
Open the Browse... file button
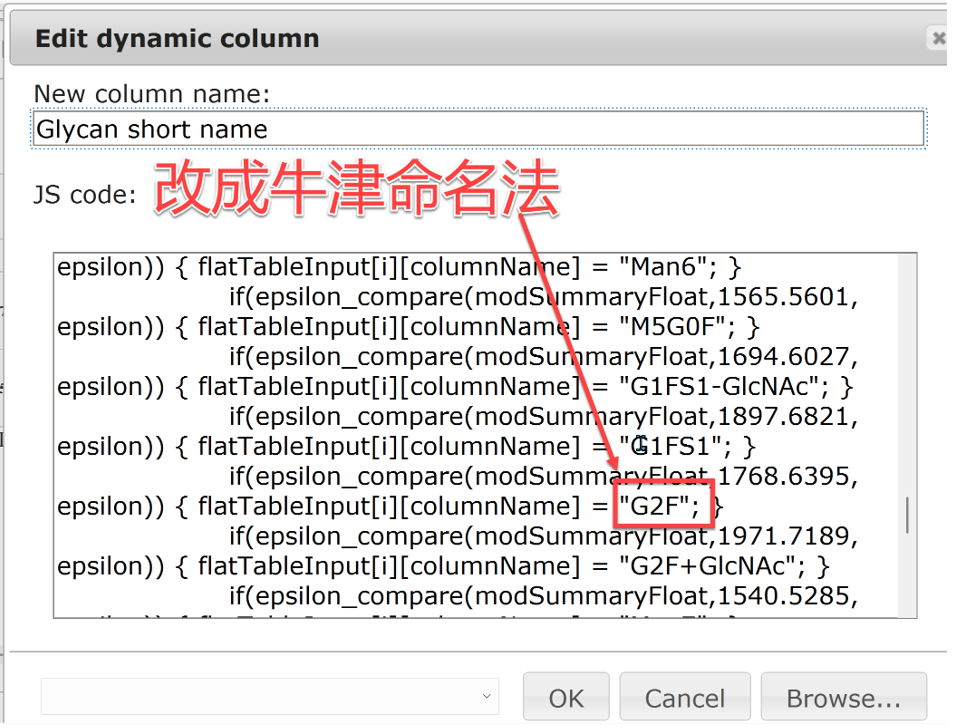click(x=843, y=697)
